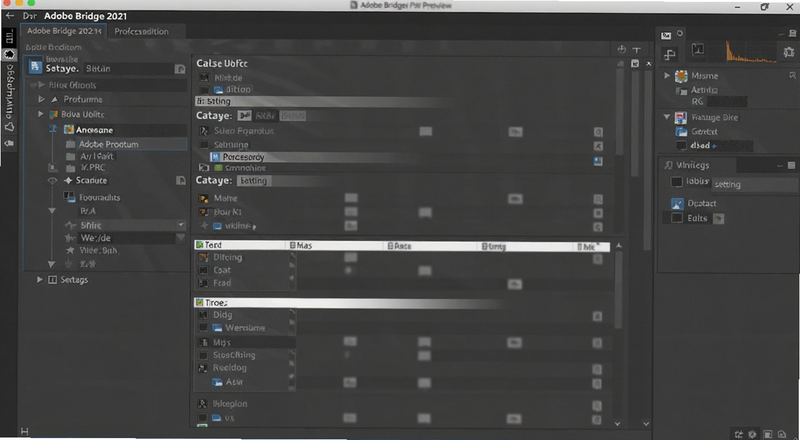
Task: Sort by the Terd column header
Action: (x=240, y=246)
